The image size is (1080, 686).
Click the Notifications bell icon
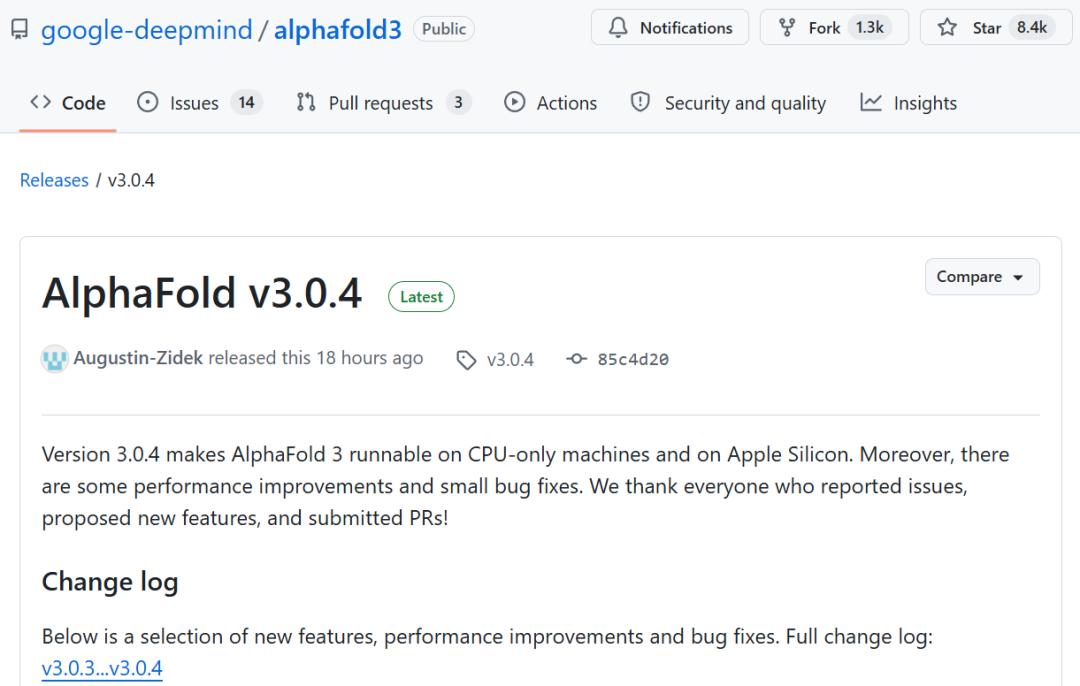pyautogui.click(x=618, y=28)
